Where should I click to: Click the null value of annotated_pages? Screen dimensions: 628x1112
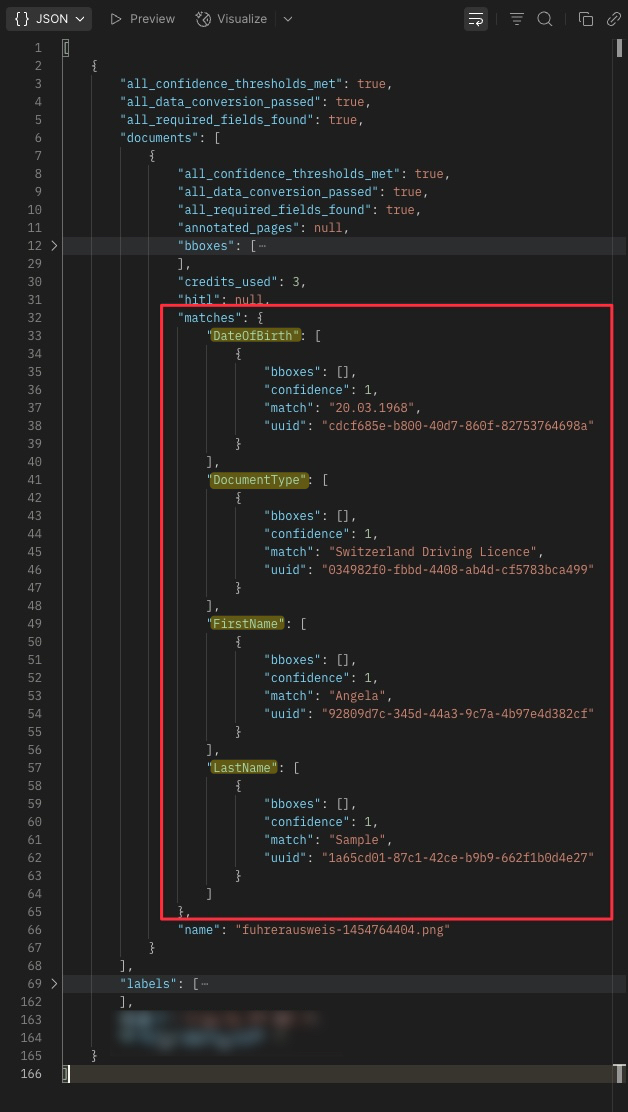328,228
